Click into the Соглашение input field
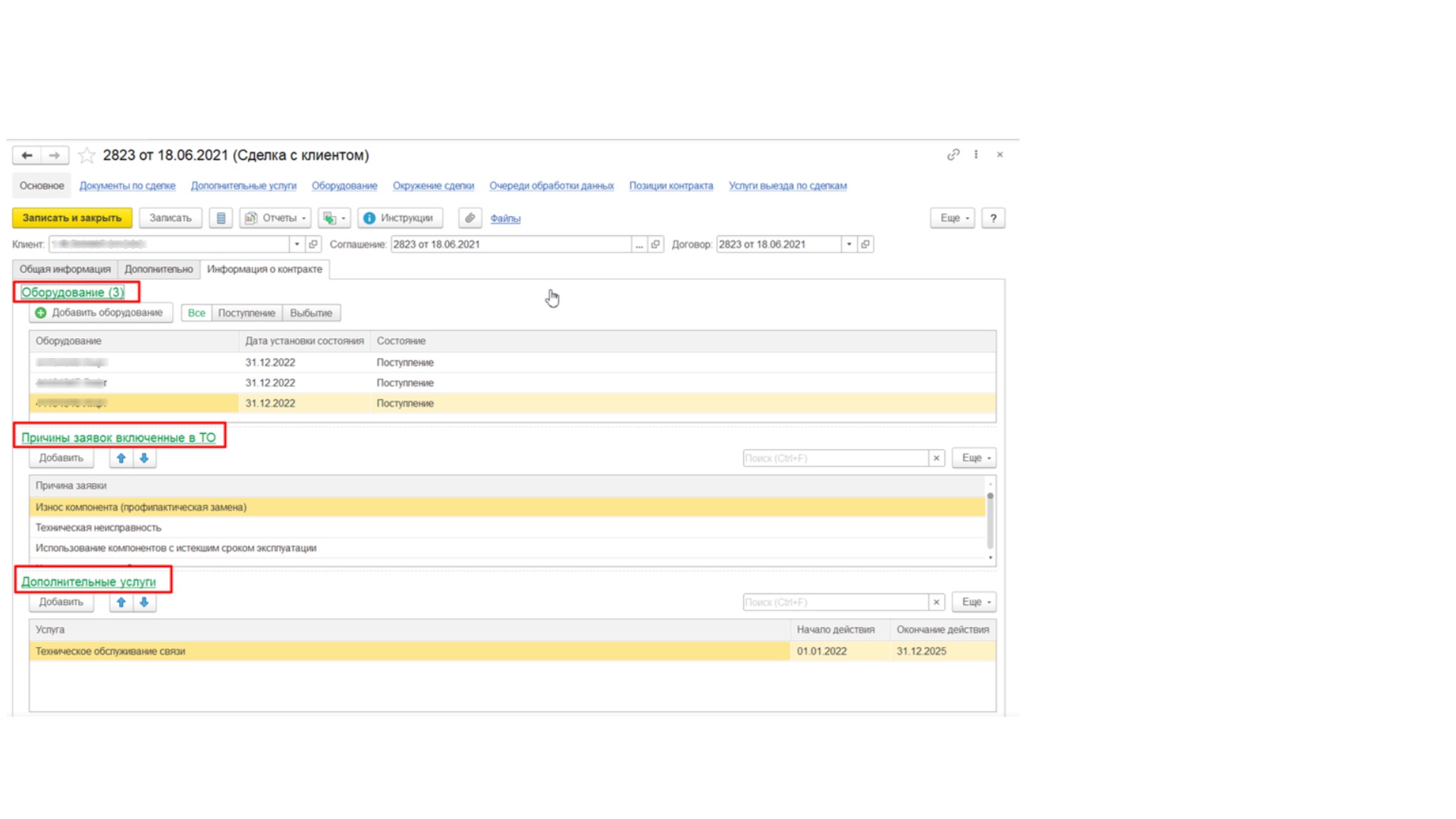 [x=511, y=244]
